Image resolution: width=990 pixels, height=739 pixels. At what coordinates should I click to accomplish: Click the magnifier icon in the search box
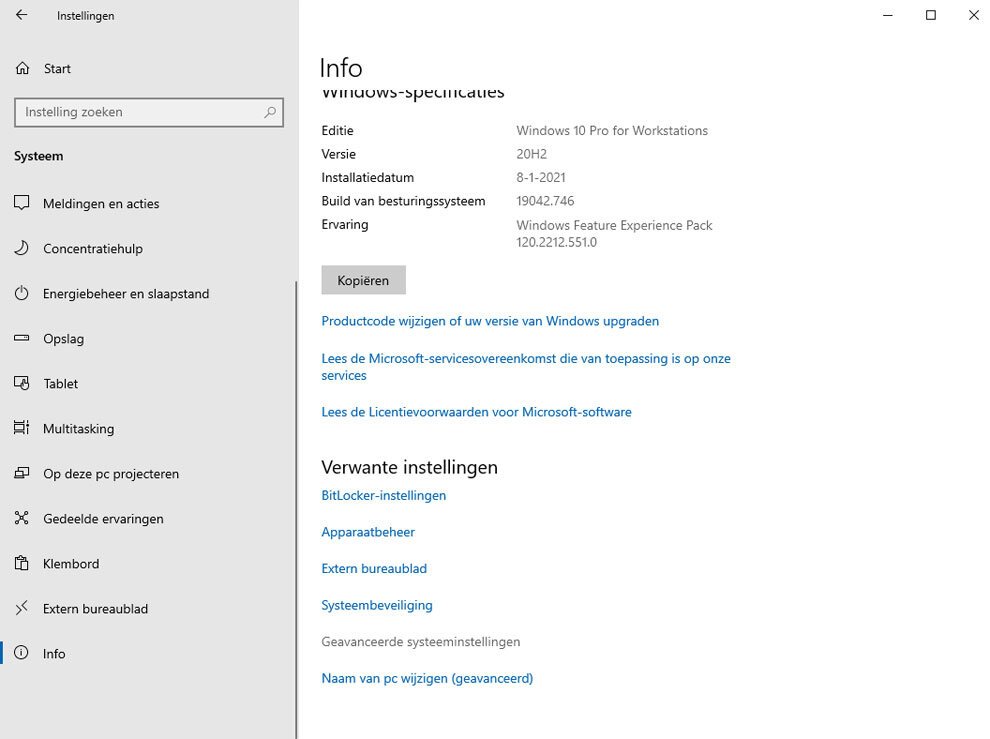tap(270, 112)
